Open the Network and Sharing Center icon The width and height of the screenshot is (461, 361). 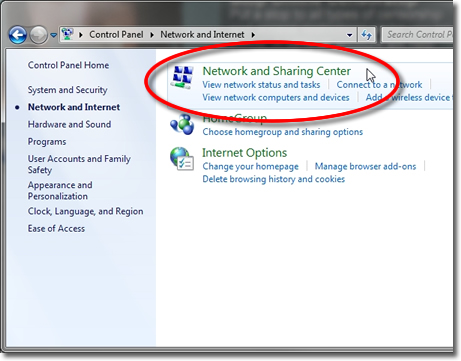pos(182,77)
